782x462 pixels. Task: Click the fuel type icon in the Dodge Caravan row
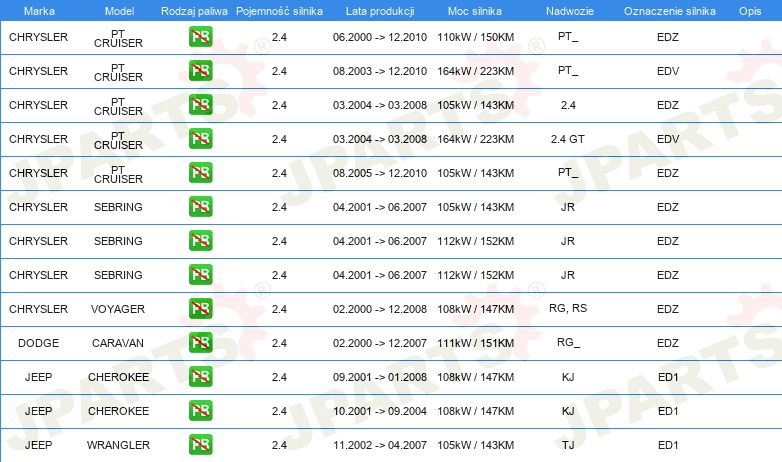(200, 342)
